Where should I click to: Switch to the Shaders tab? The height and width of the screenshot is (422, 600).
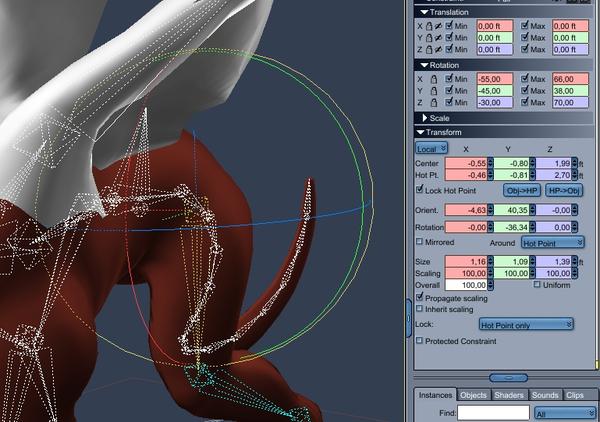click(x=509, y=395)
